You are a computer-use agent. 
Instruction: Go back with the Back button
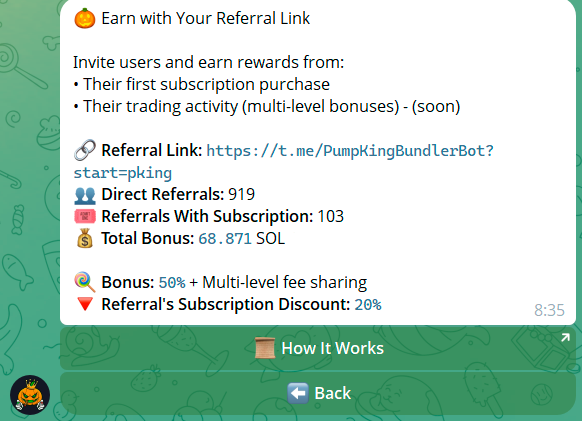[x=318, y=394]
